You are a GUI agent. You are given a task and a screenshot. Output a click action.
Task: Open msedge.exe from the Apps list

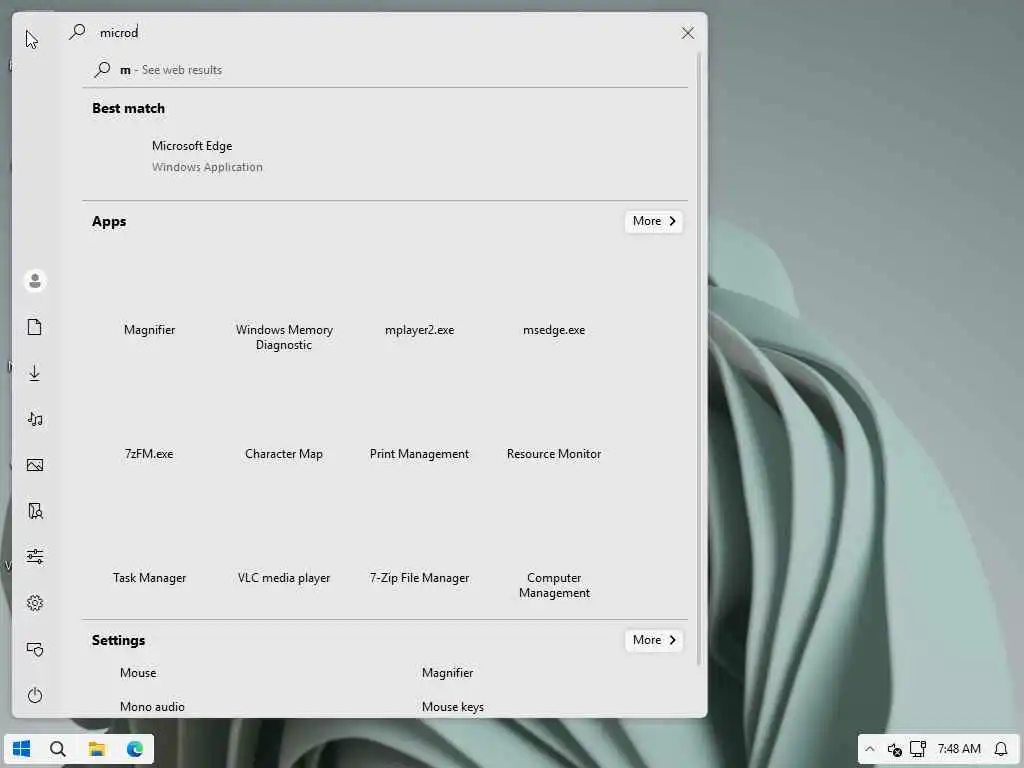(x=554, y=300)
